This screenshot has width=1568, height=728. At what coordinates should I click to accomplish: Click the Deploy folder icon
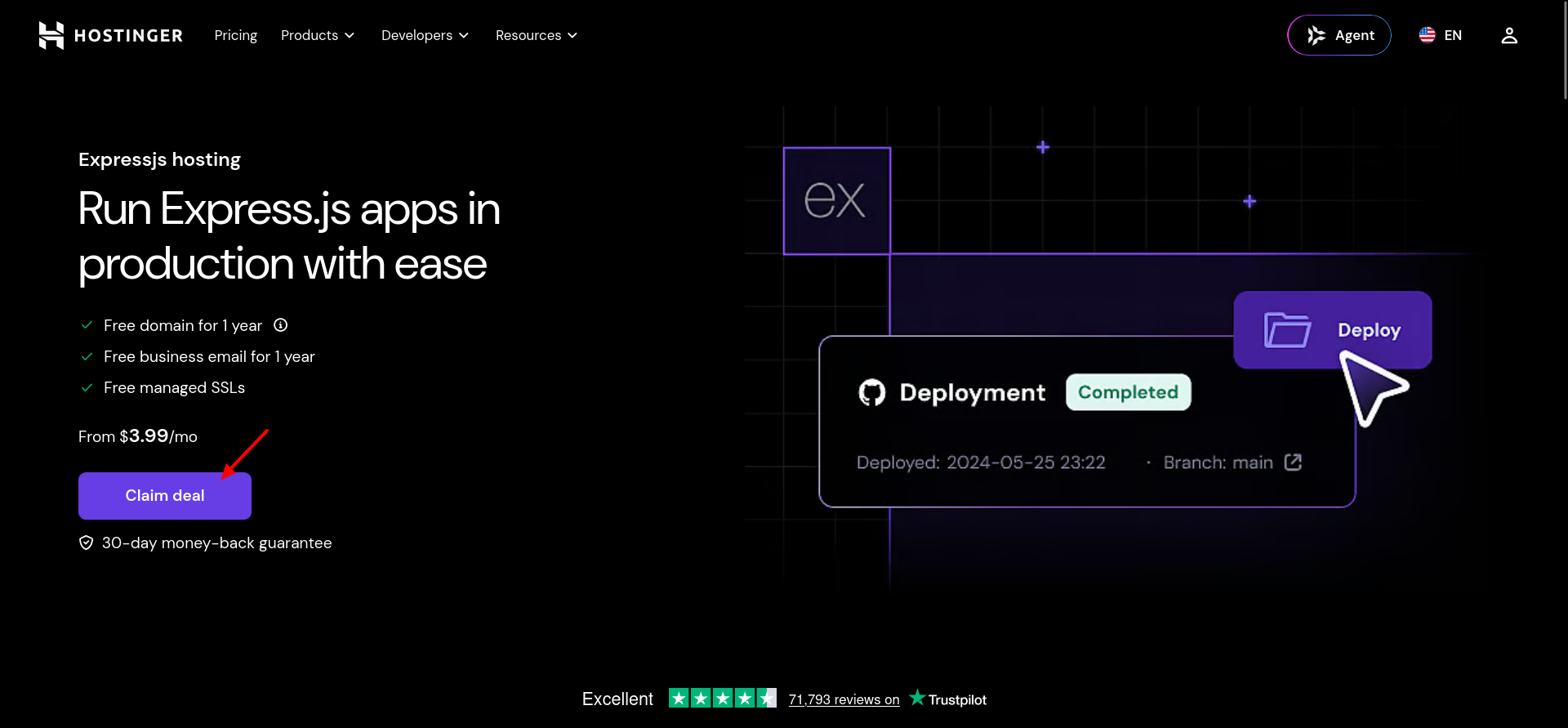[1287, 330]
